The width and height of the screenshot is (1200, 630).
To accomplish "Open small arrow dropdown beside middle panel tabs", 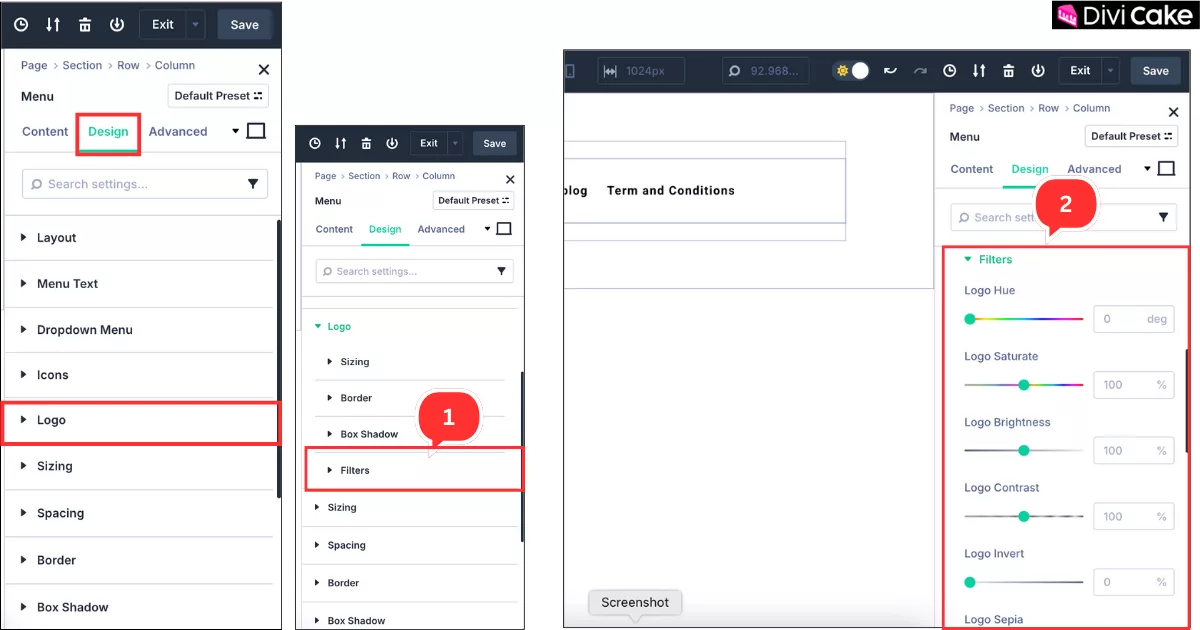I will [x=487, y=229].
